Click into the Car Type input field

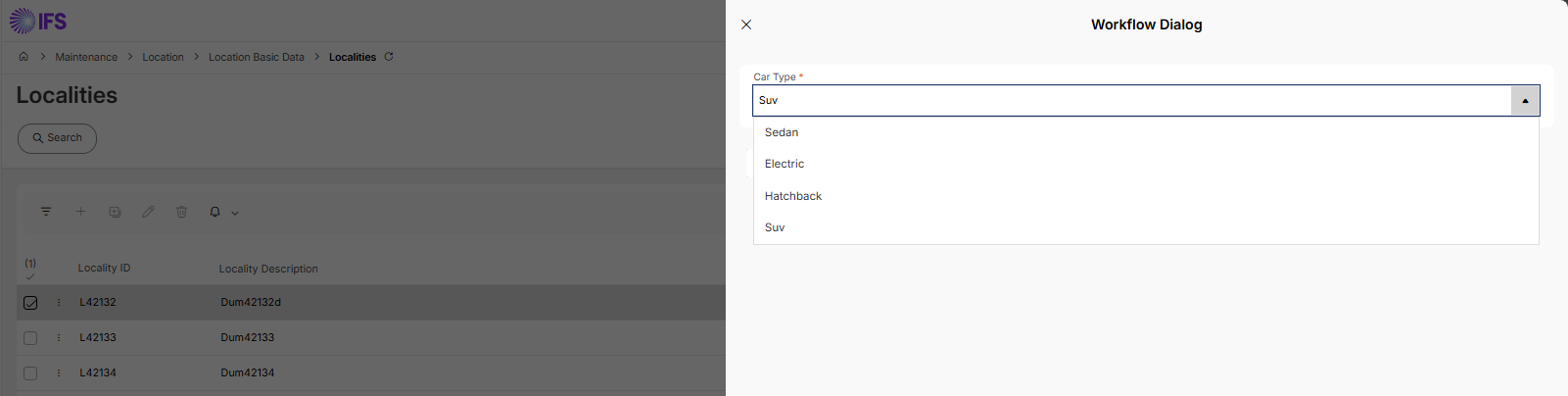pos(1132,101)
